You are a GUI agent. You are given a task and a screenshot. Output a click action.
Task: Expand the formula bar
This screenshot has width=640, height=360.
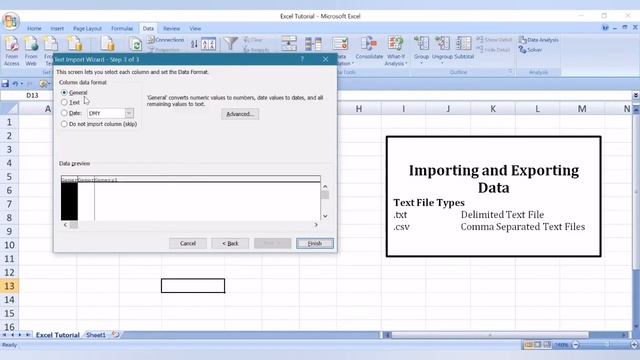[636, 96]
